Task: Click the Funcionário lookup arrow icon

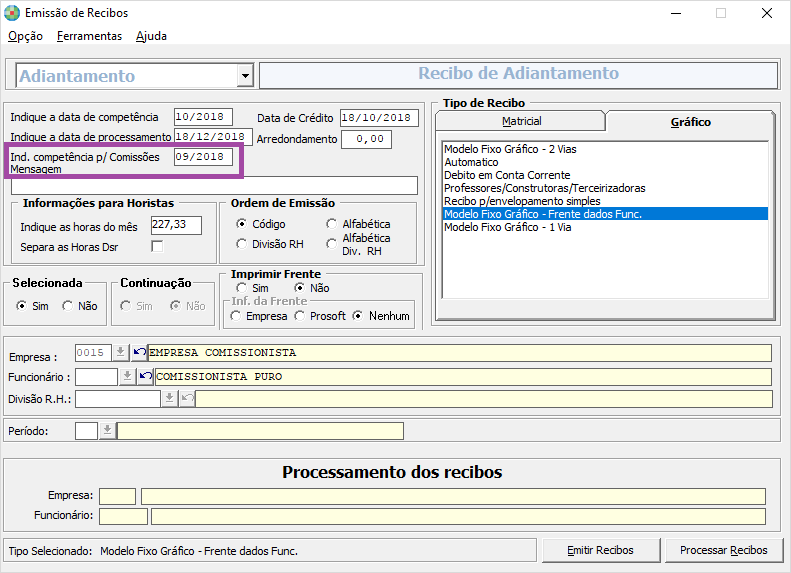Action: click(127, 376)
